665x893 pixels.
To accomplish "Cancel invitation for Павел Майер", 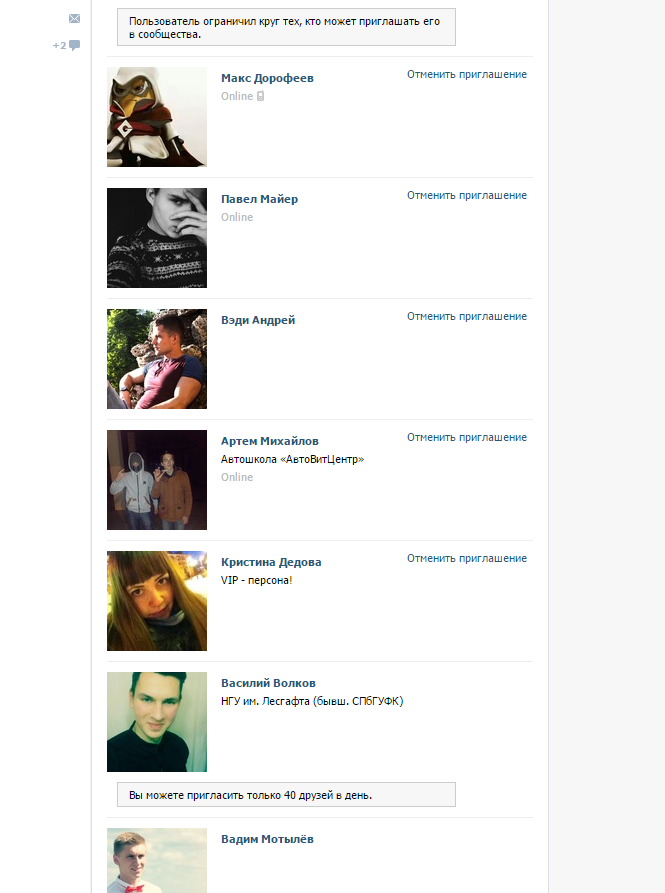I will tap(467, 195).
